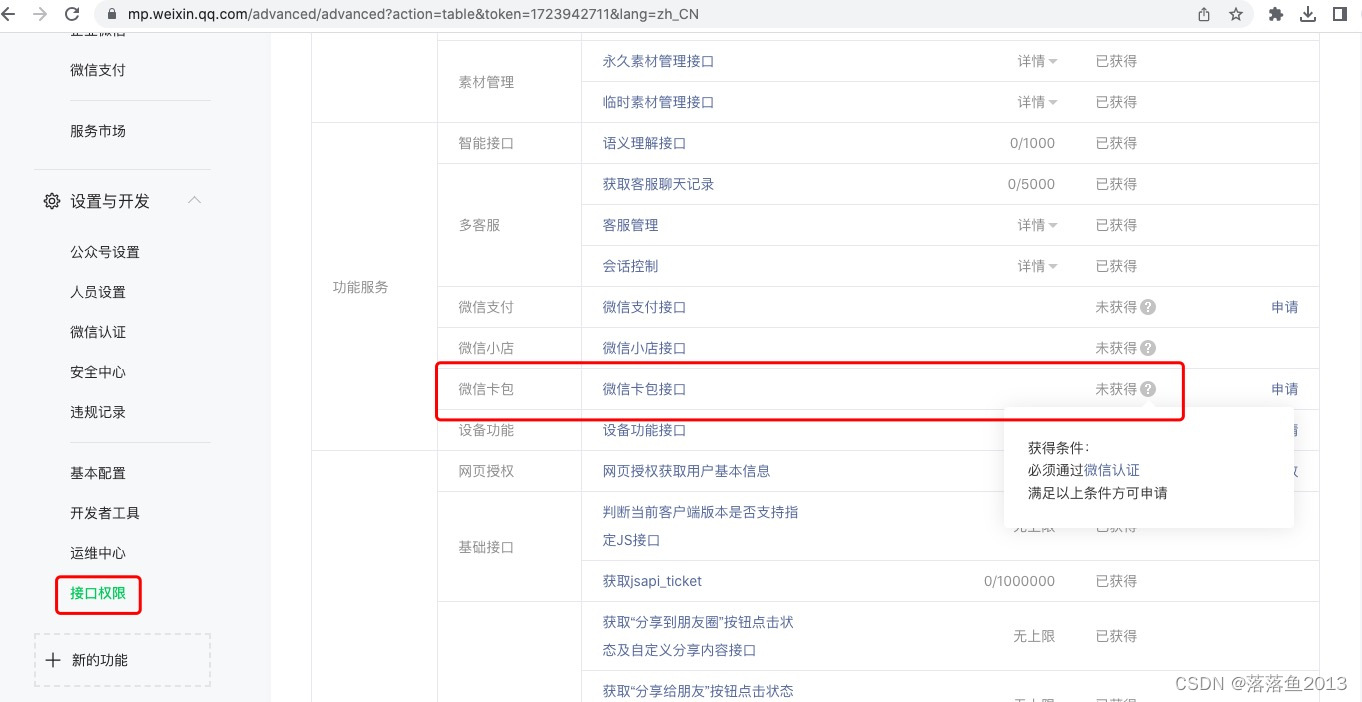This screenshot has height=702, width=1362.
Task: Open 设备功能接口 link
Action: [x=644, y=430]
